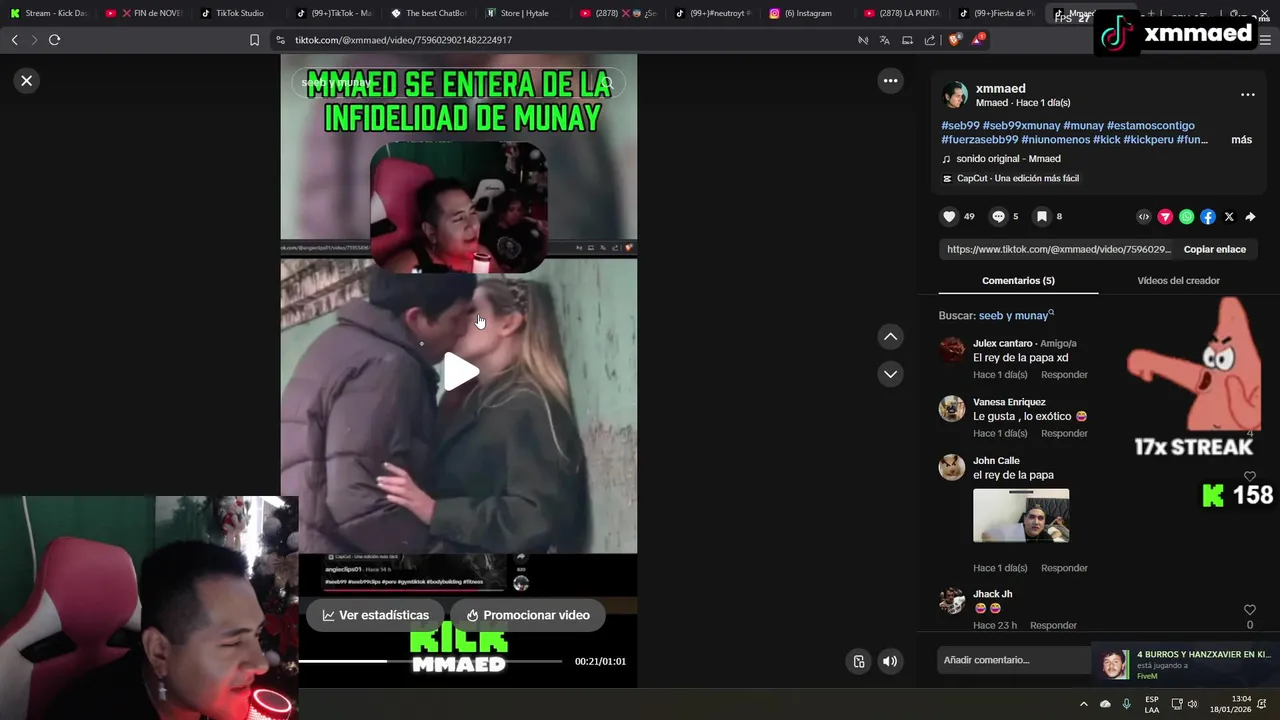Open the video three-dot options menu
The height and width of the screenshot is (720, 1280).
pyautogui.click(x=890, y=80)
